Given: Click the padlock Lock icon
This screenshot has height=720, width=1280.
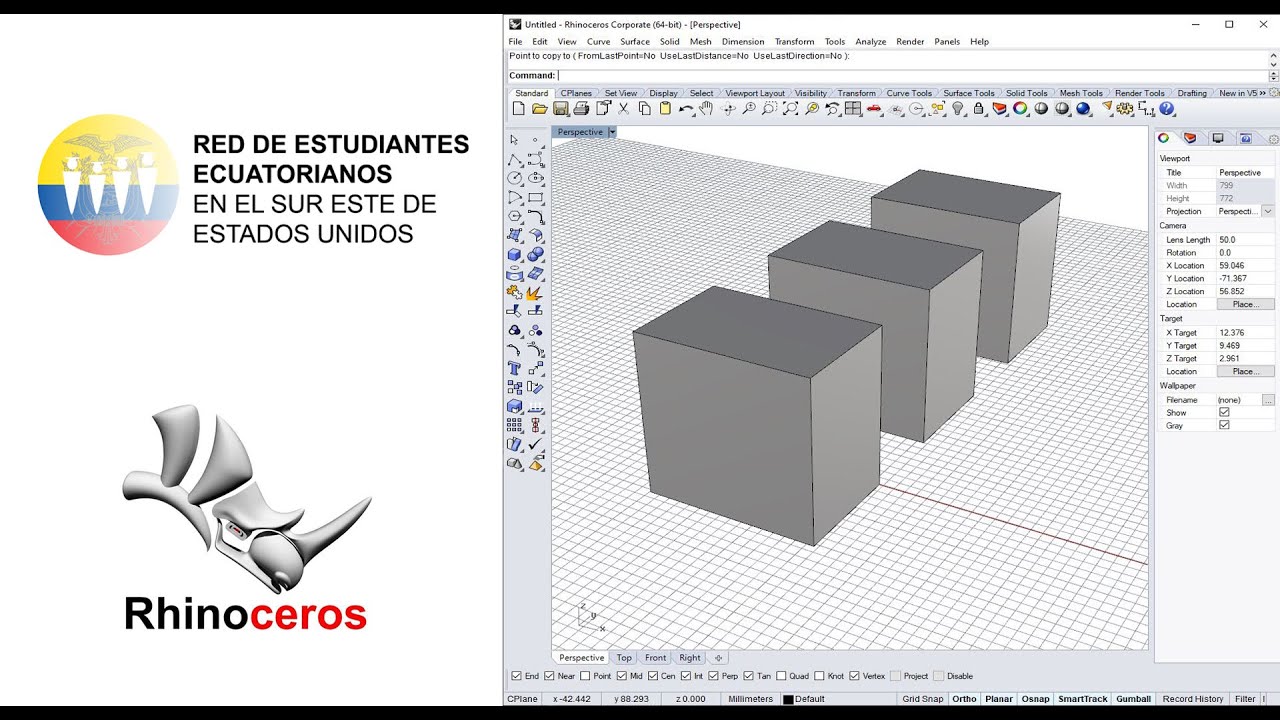Looking at the screenshot, I should (979, 109).
